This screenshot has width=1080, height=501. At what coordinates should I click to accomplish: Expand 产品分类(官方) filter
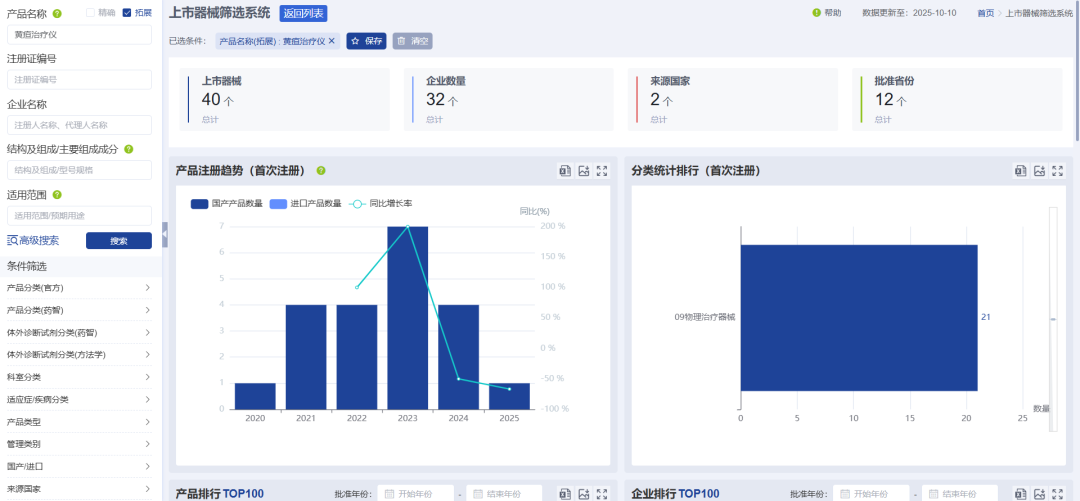(x=79, y=287)
